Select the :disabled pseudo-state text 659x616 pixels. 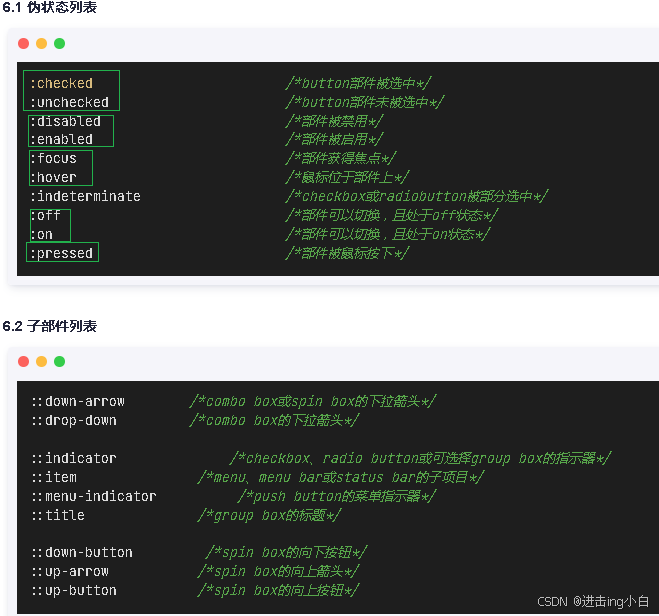[x=65, y=121]
